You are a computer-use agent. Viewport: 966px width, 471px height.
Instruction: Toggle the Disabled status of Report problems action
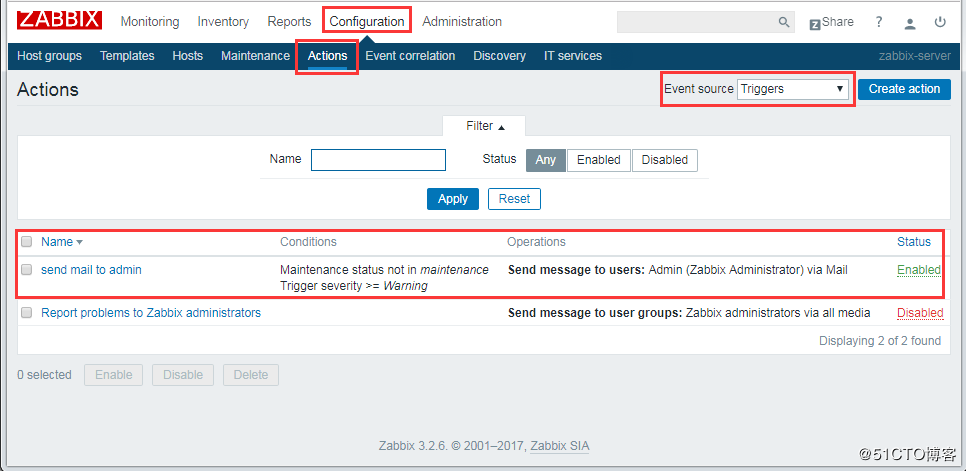click(x=920, y=313)
